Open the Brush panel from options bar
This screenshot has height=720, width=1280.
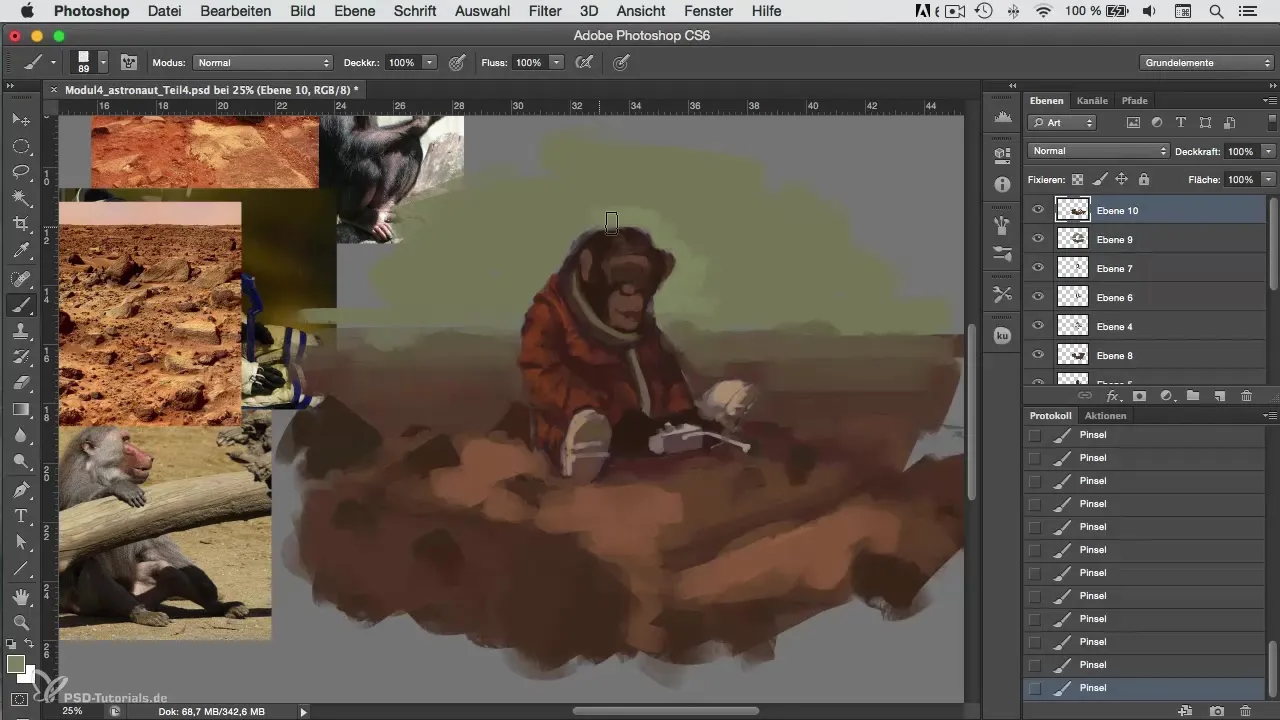129,62
